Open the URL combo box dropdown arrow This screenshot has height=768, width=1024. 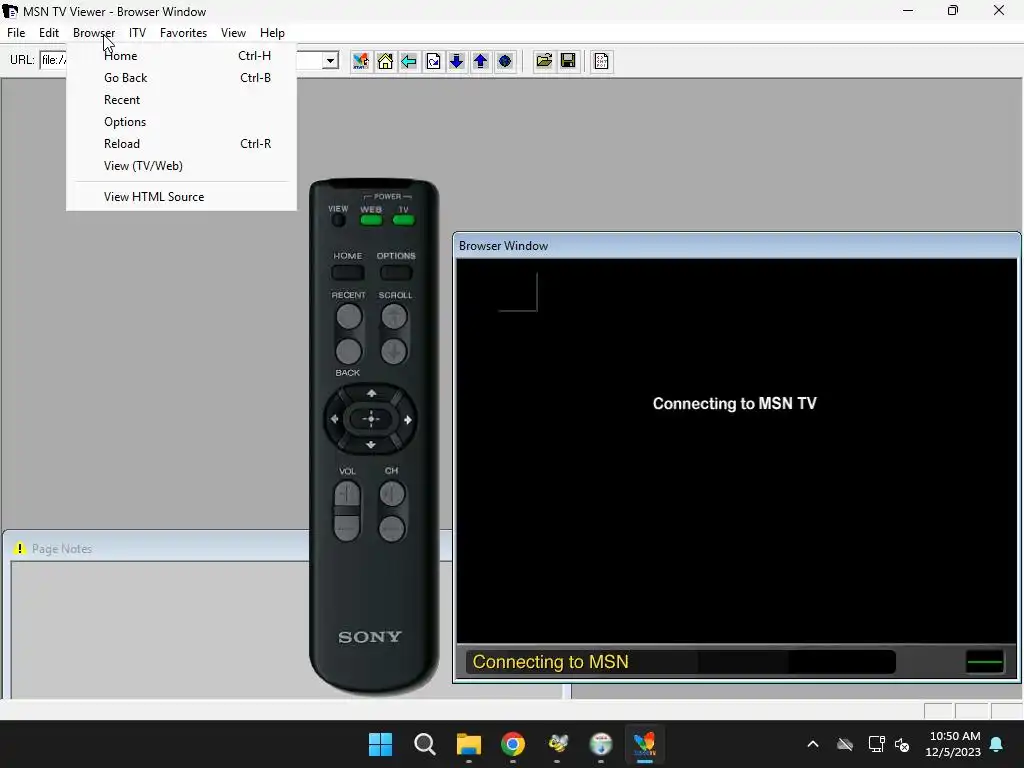tap(330, 61)
